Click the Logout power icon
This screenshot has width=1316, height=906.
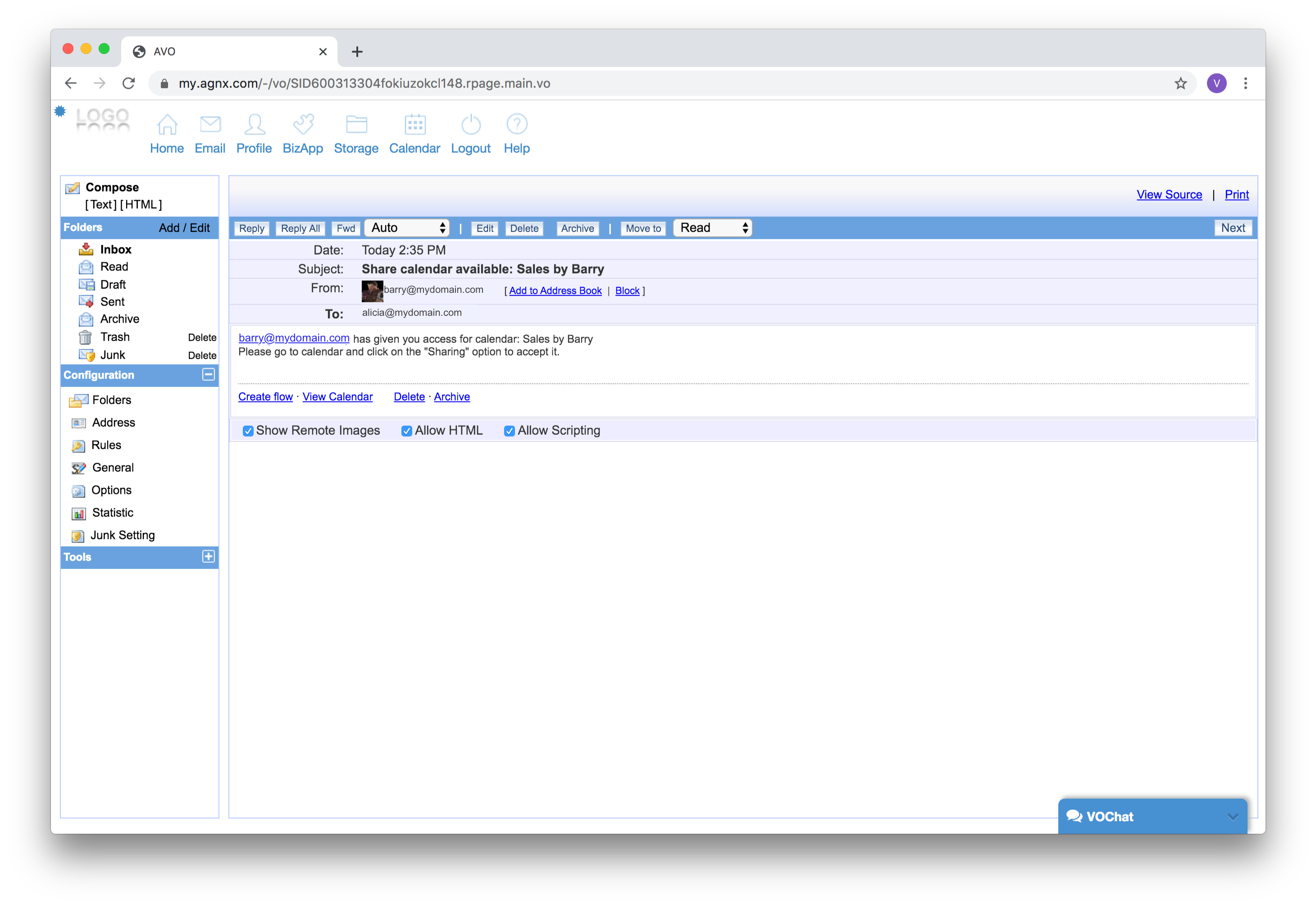(x=471, y=124)
